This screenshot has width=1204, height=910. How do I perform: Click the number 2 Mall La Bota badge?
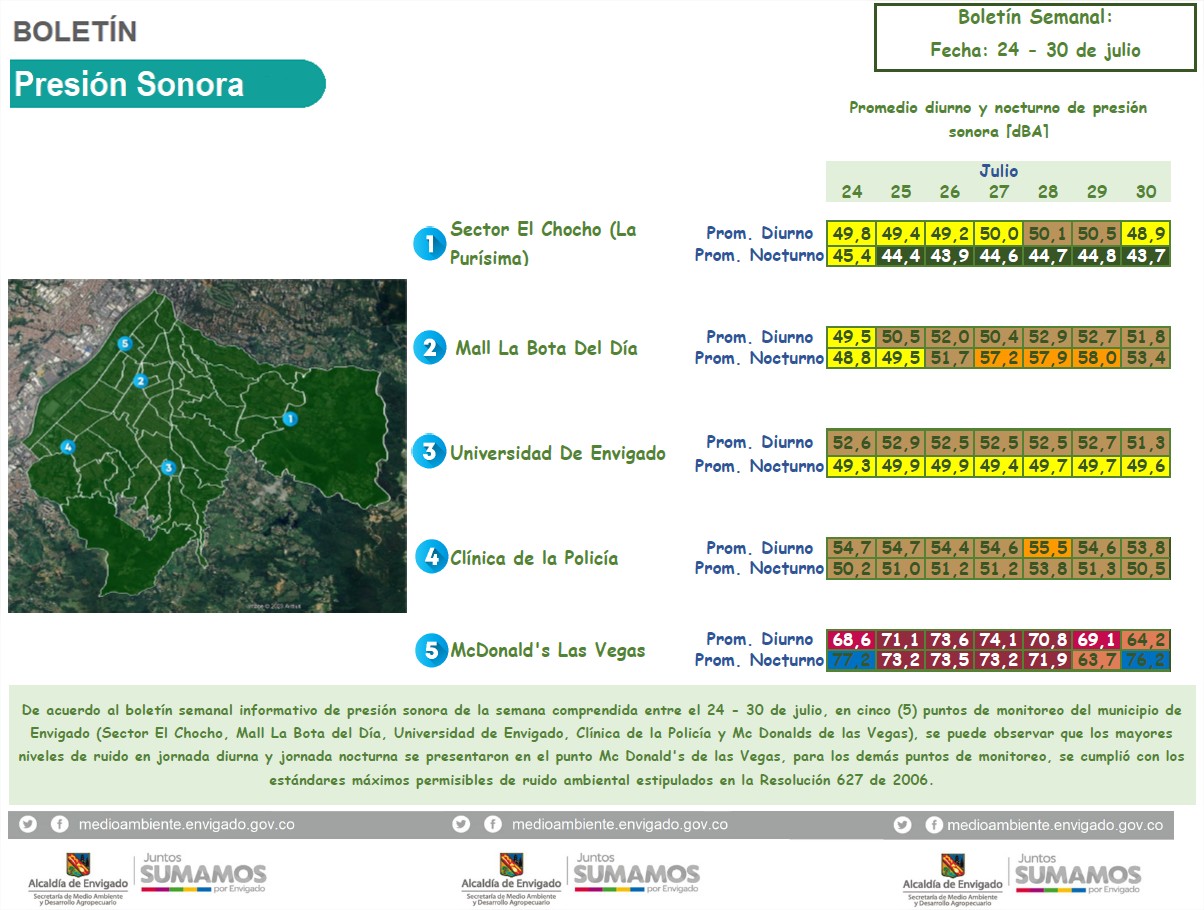(x=430, y=348)
